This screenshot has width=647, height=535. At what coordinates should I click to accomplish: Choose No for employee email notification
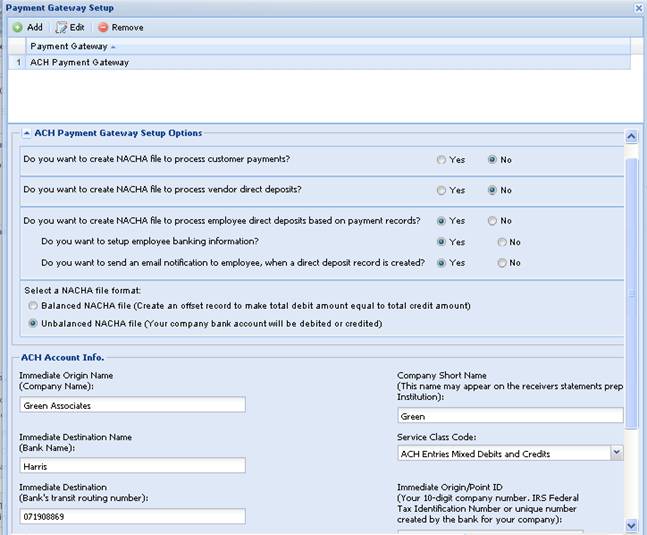point(502,263)
